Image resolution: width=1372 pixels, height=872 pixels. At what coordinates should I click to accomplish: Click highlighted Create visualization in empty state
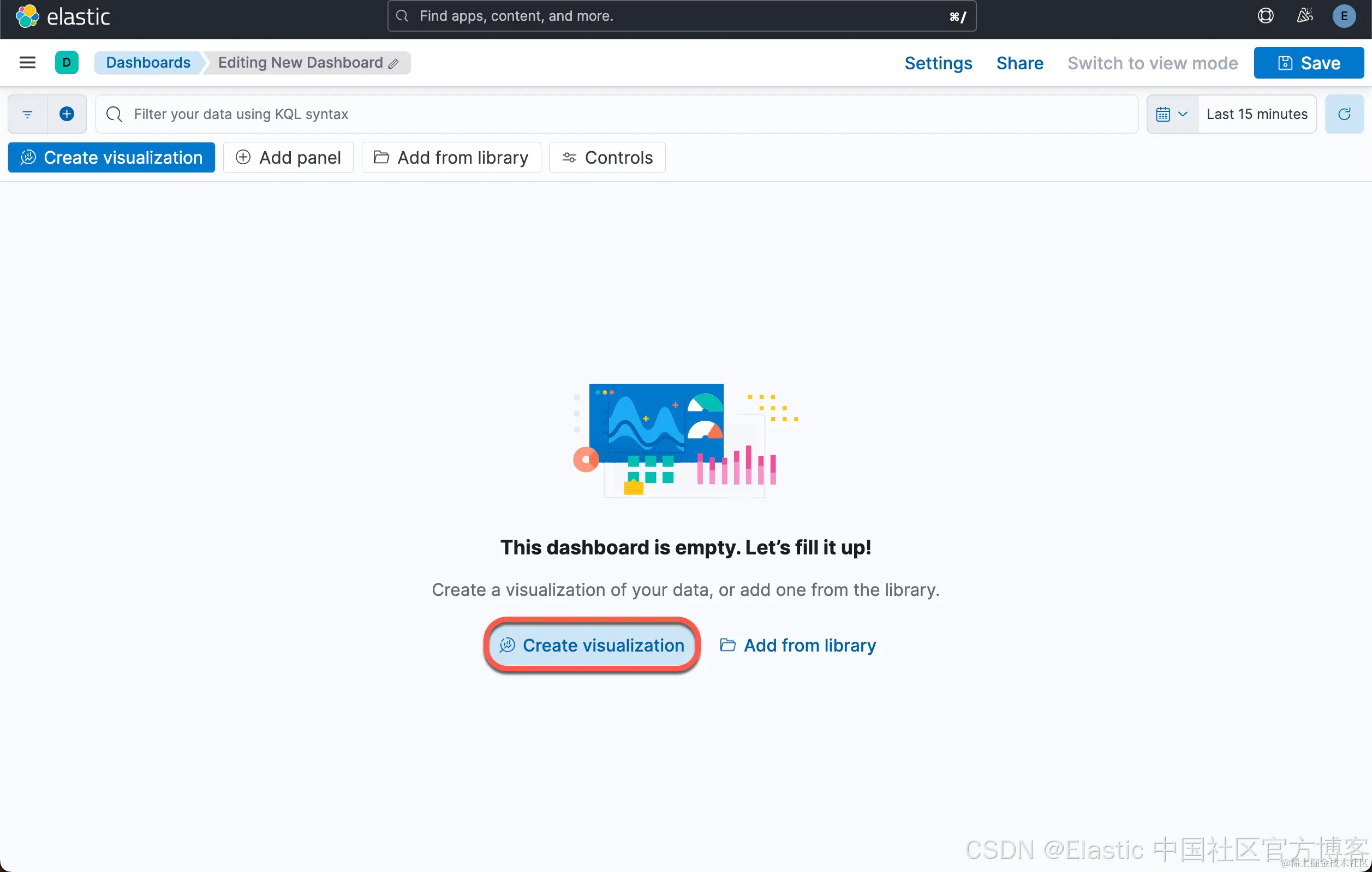coord(592,646)
